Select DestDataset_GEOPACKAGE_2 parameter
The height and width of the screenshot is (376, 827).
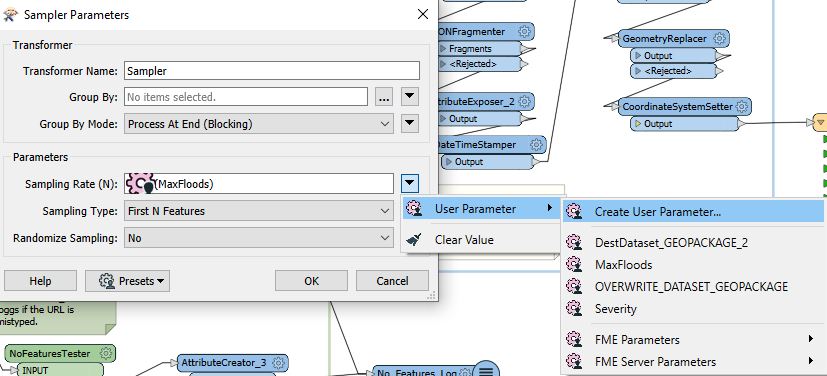(694, 243)
